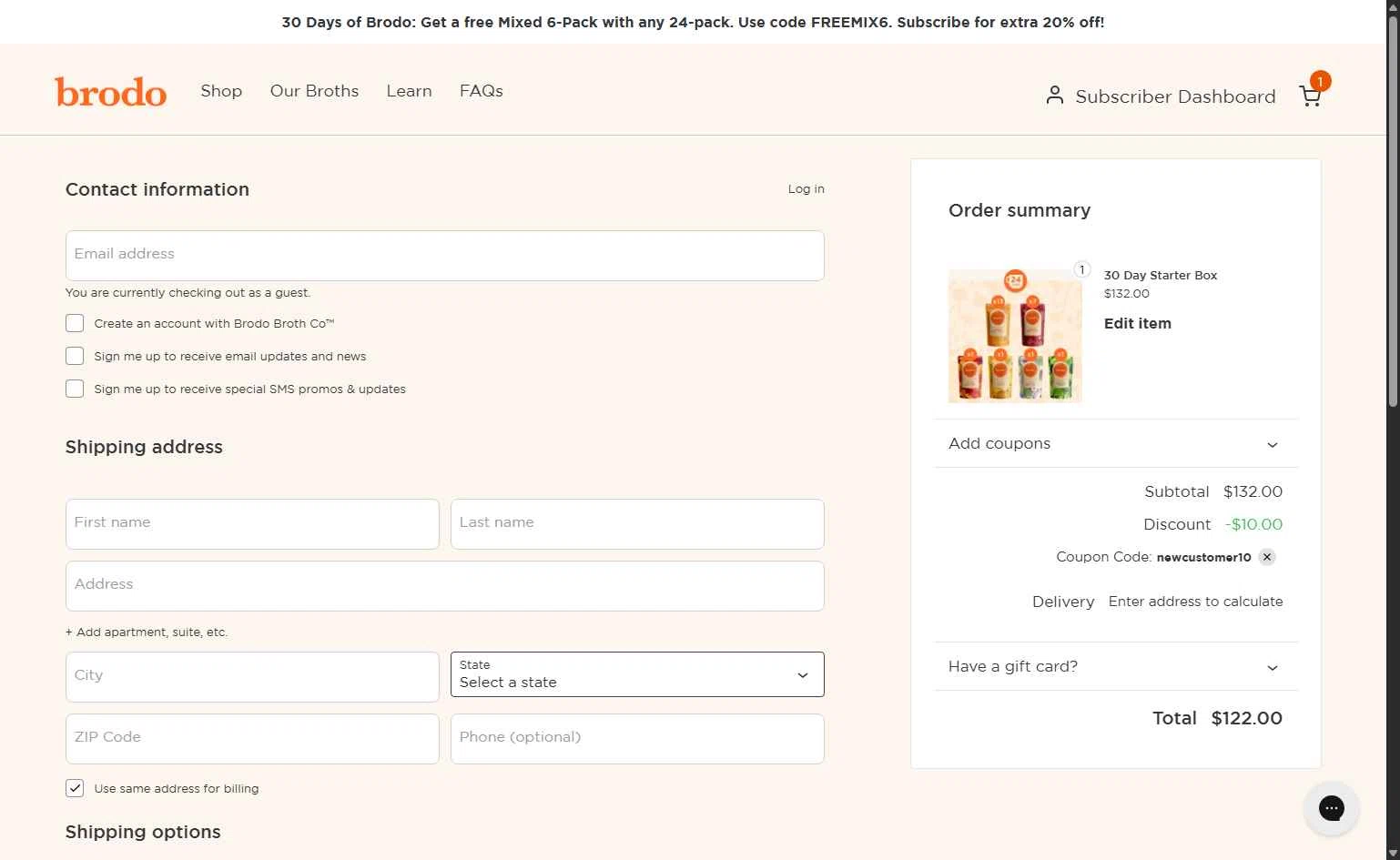The height and width of the screenshot is (860, 1400).
Task: Focus the Email address field
Action: point(445,256)
